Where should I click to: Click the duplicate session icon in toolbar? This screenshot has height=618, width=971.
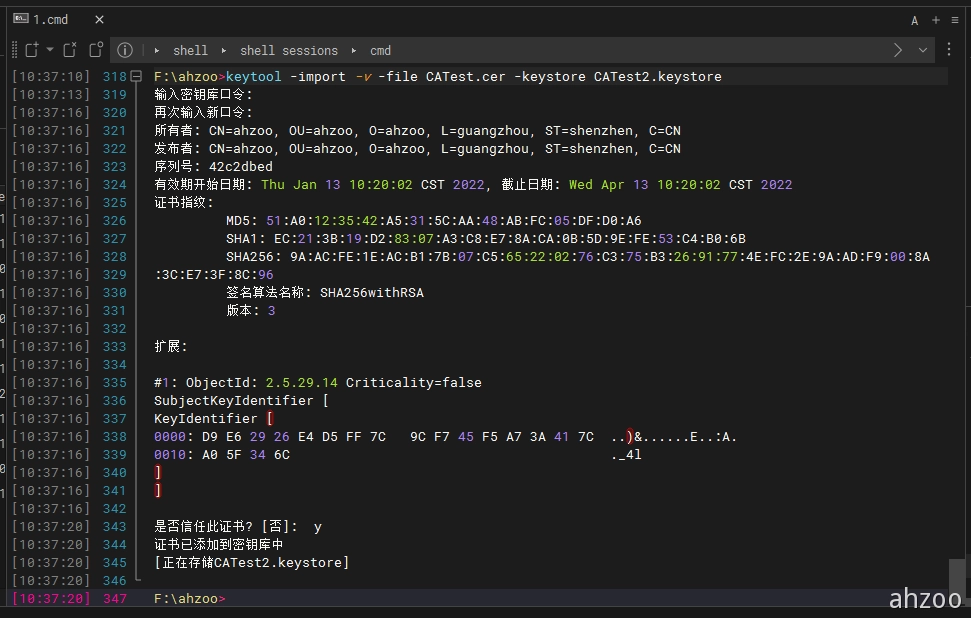[x=96, y=50]
